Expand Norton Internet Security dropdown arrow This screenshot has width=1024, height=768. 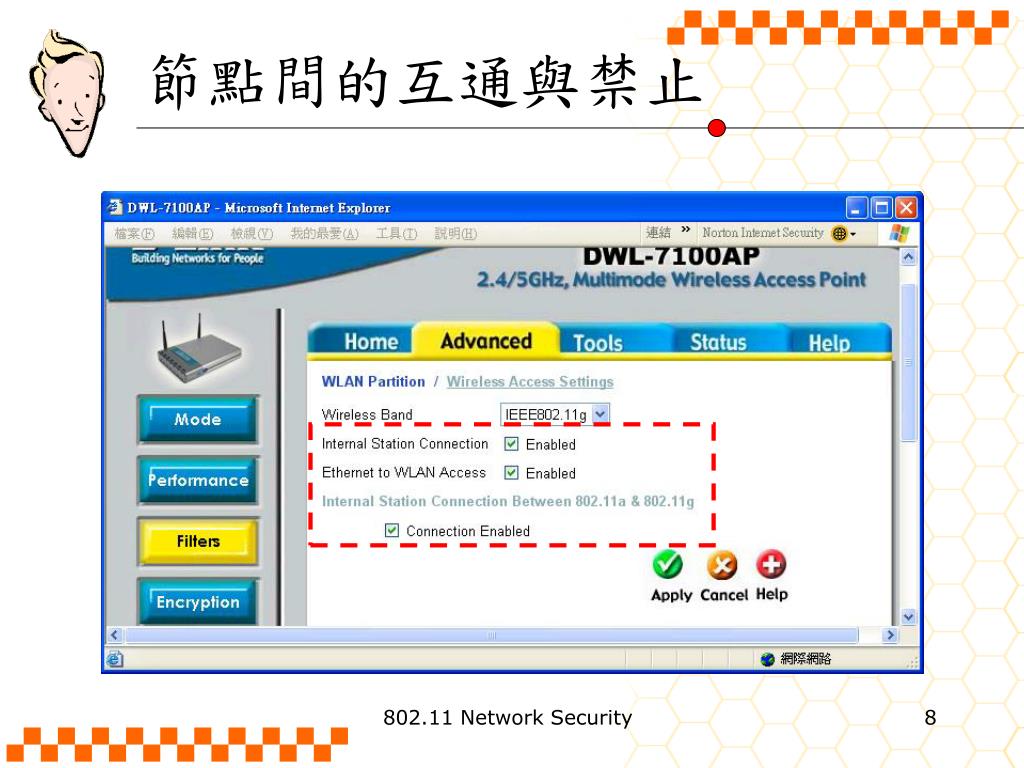(x=853, y=234)
